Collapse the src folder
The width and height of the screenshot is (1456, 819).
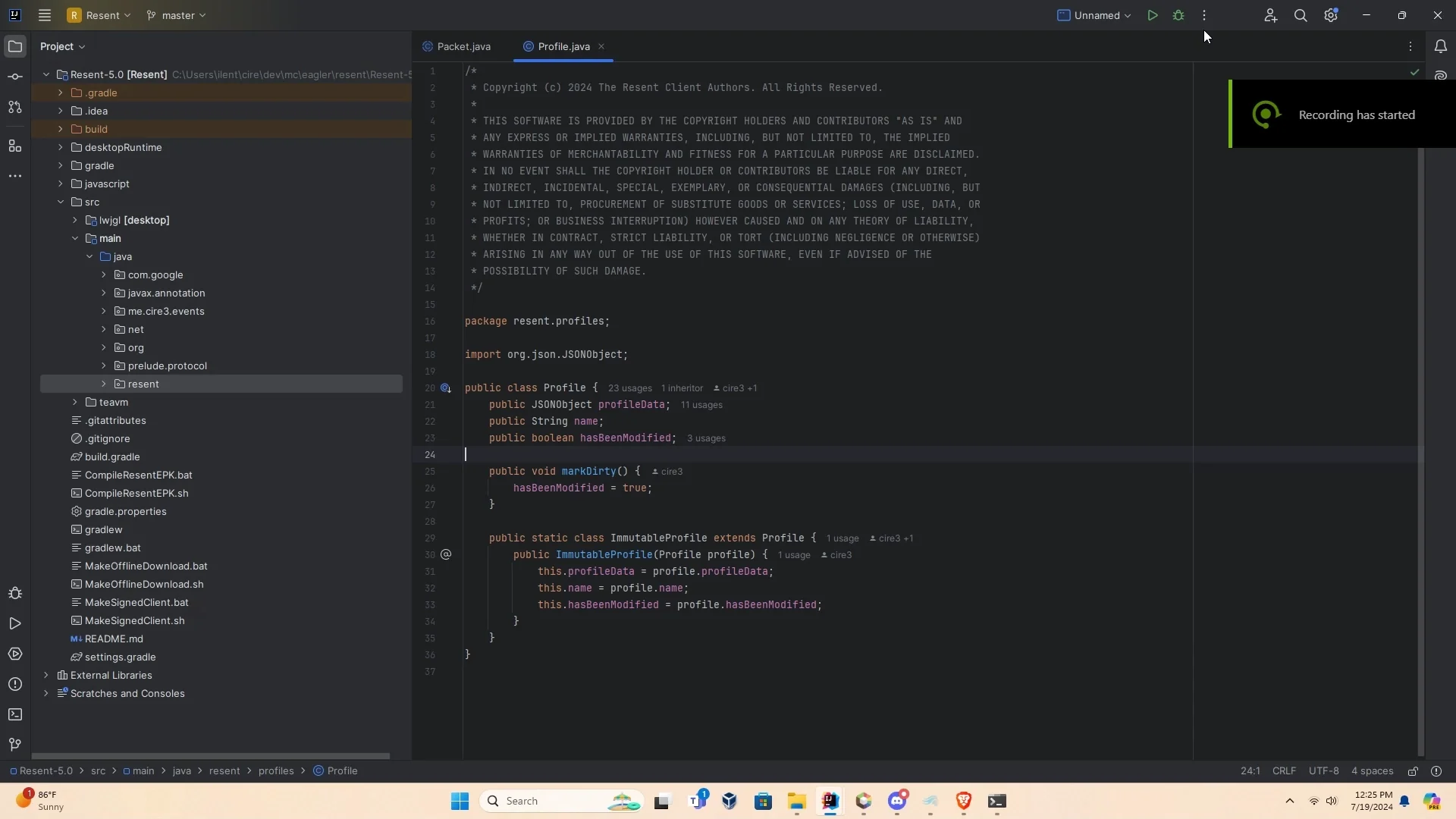(61, 202)
